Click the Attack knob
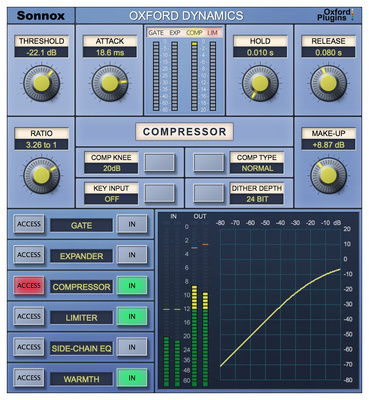The width and height of the screenshot is (369, 400). point(110,83)
